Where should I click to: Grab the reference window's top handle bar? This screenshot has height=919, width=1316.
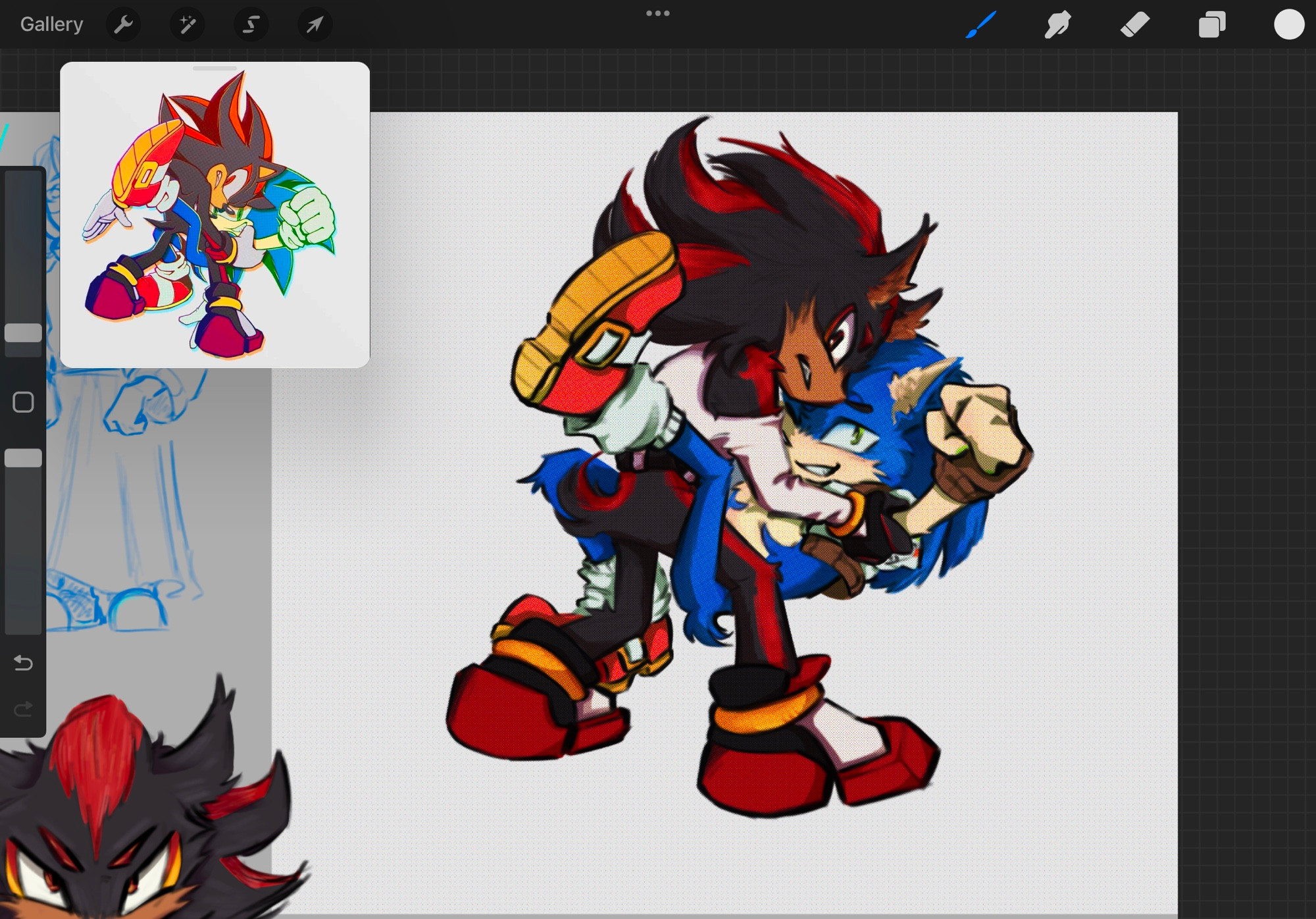[x=215, y=68]
